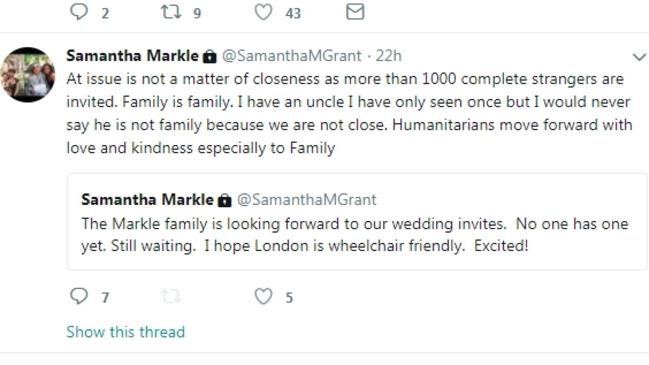Open @SamanthaMGrant handle in quoted tweet

pyautogui.click(x=307, y=200)
